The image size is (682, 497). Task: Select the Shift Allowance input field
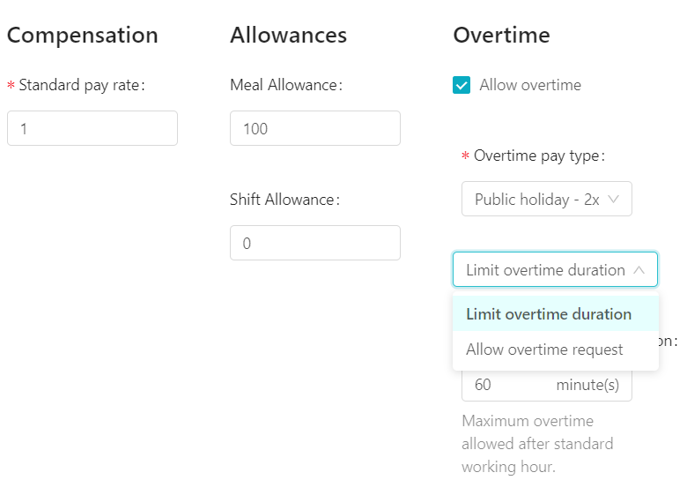coord(315,243)
